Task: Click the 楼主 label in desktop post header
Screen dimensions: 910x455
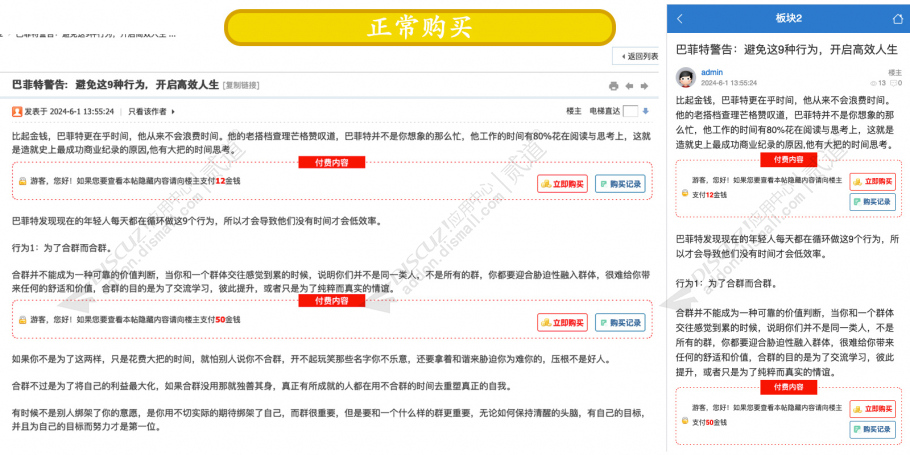Action: click(574, 111)
